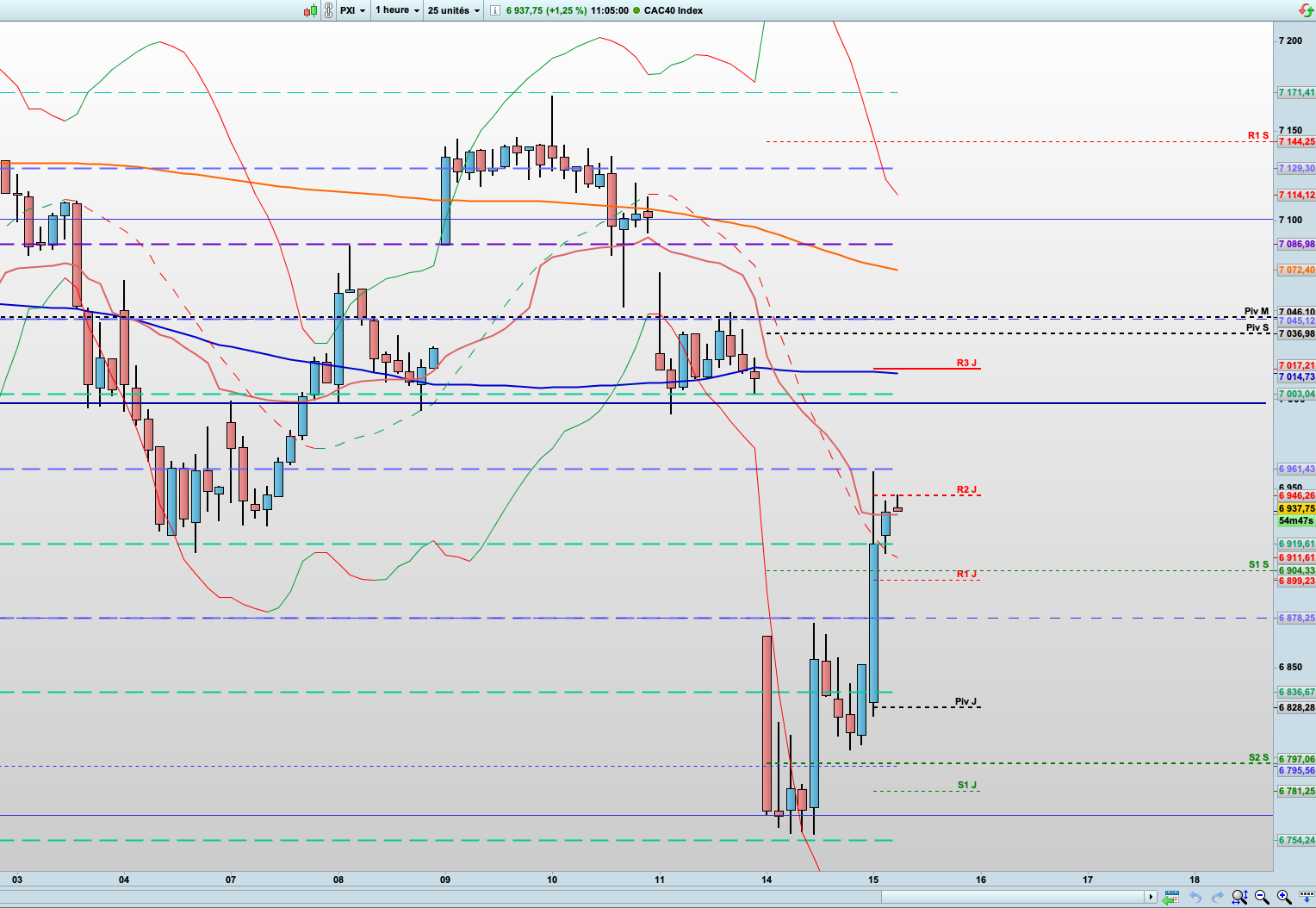The height and width of the screenshot is (908, 1316).
Task: Open the candlestick chart style icon
Action: [311, 10]
